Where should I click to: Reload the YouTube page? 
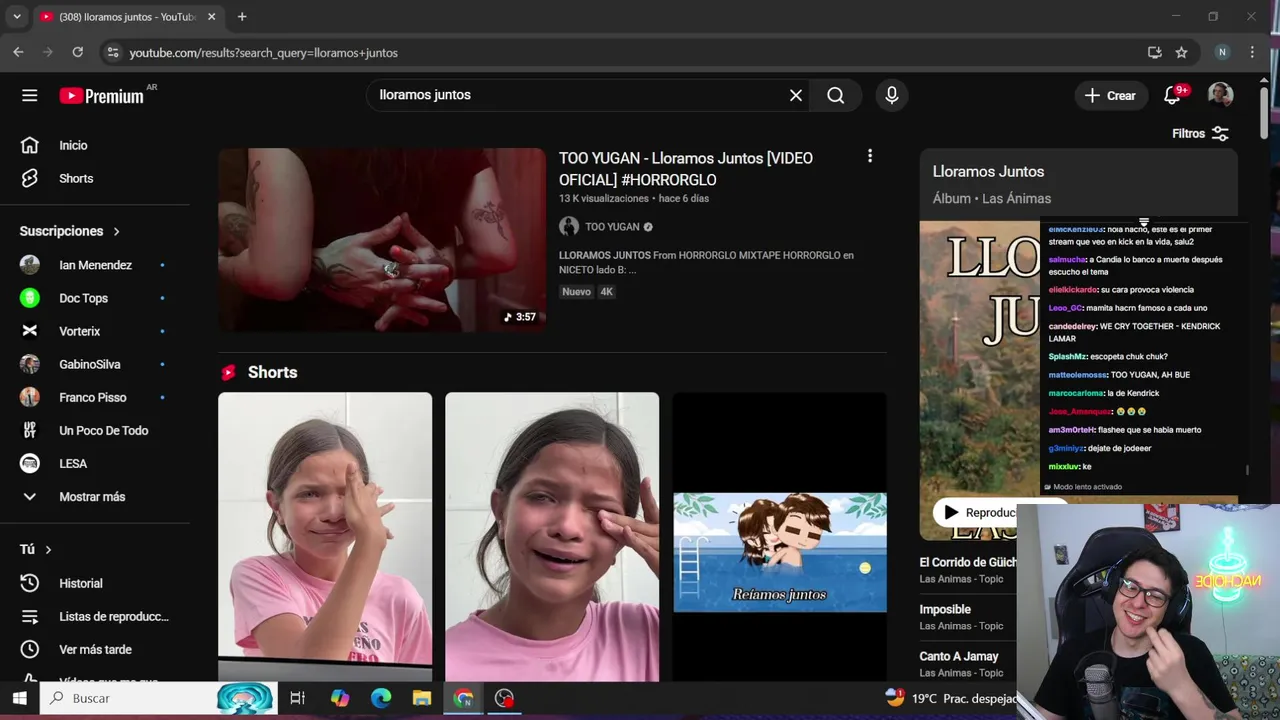(x=78, y=52)
